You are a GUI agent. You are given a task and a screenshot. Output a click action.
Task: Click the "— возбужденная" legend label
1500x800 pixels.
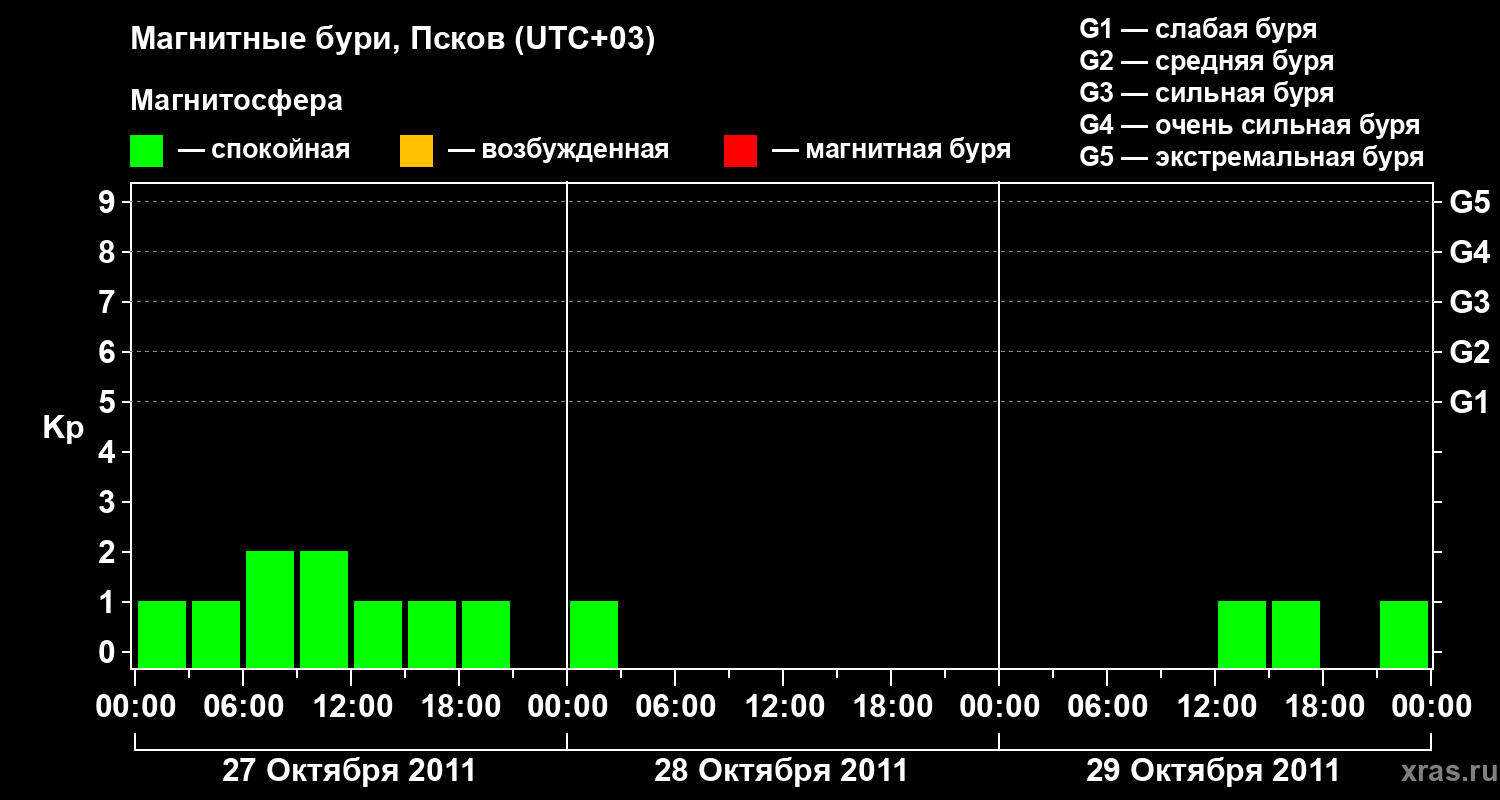(x=558, y=150)
